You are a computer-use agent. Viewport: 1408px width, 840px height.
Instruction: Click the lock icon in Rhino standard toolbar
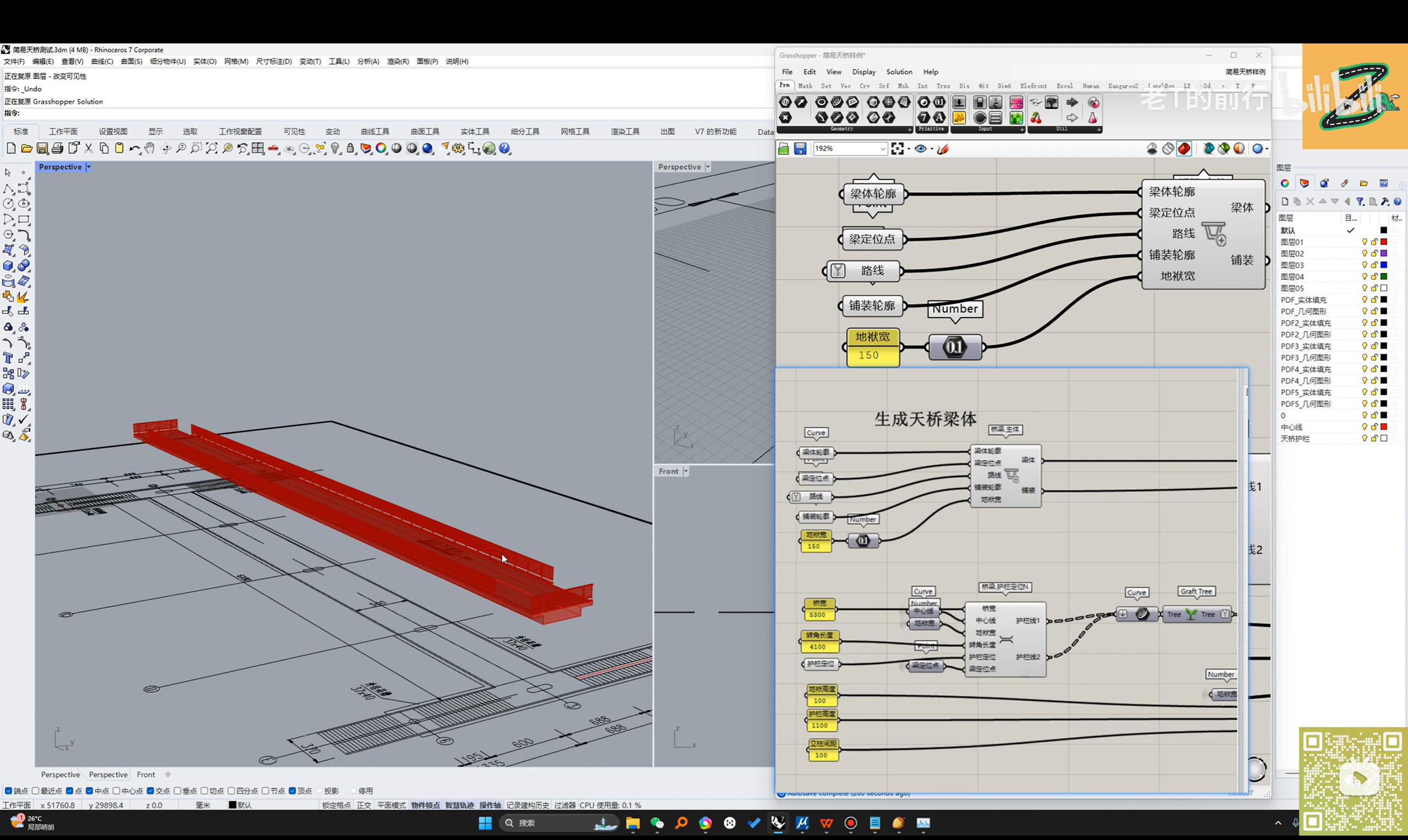350,148
